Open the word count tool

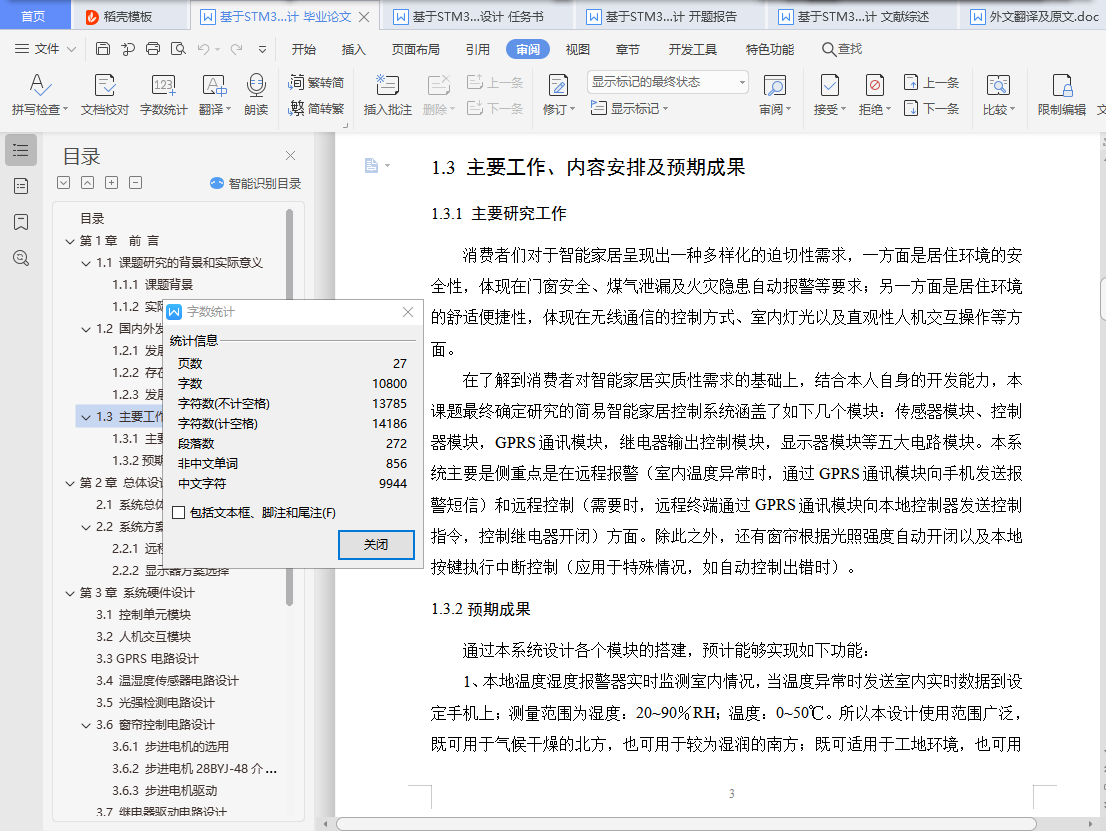(x=164, y=95)
